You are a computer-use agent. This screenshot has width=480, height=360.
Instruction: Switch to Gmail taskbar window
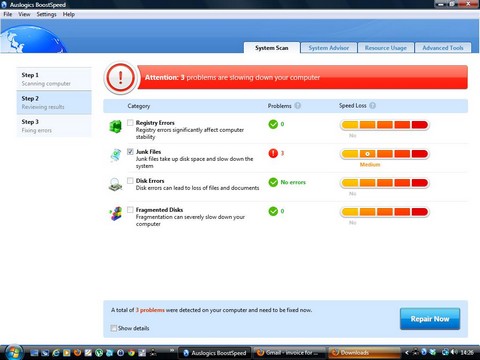coord(289,352)
